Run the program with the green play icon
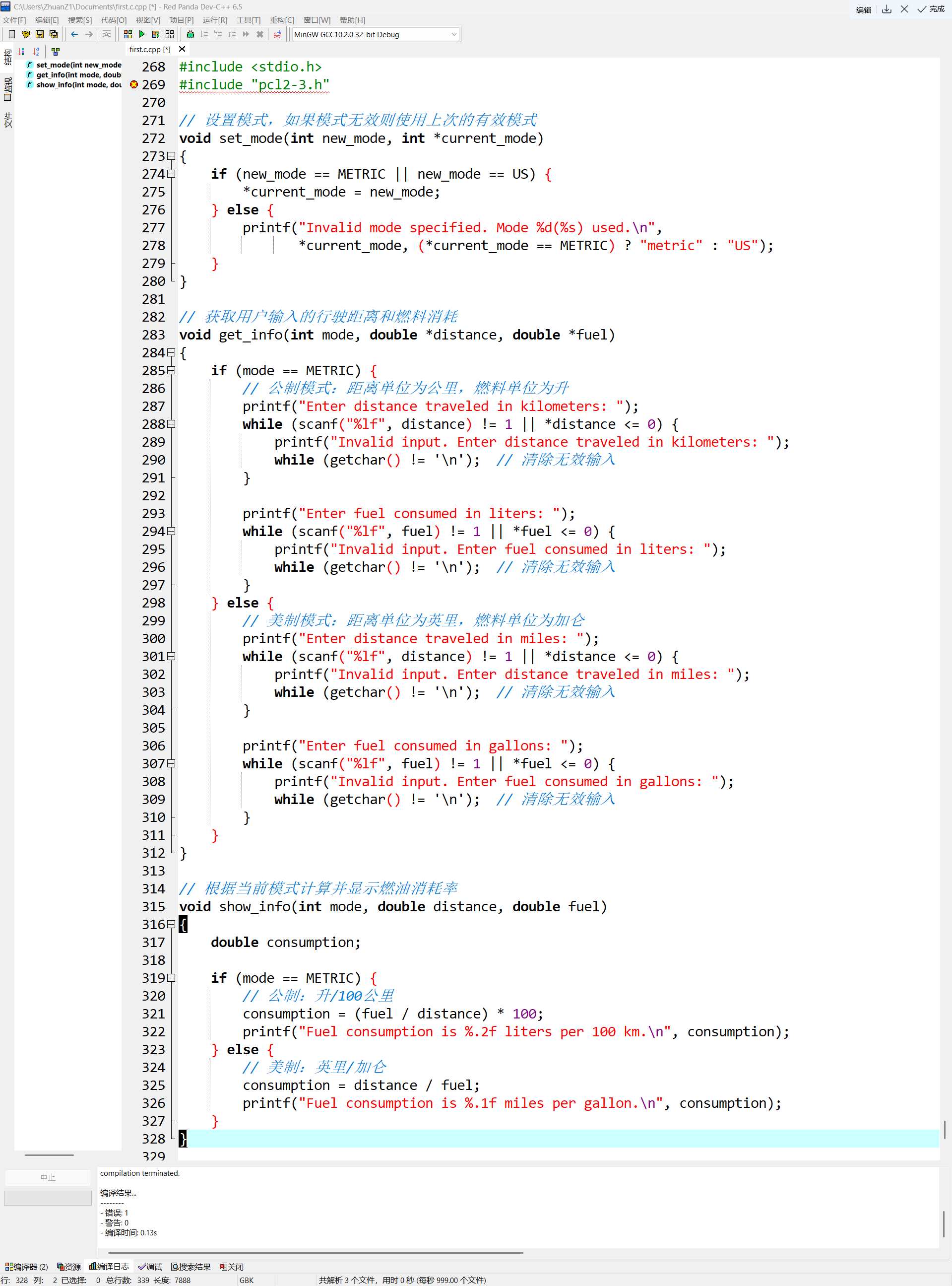The image size is (952, 1286). 142,35
